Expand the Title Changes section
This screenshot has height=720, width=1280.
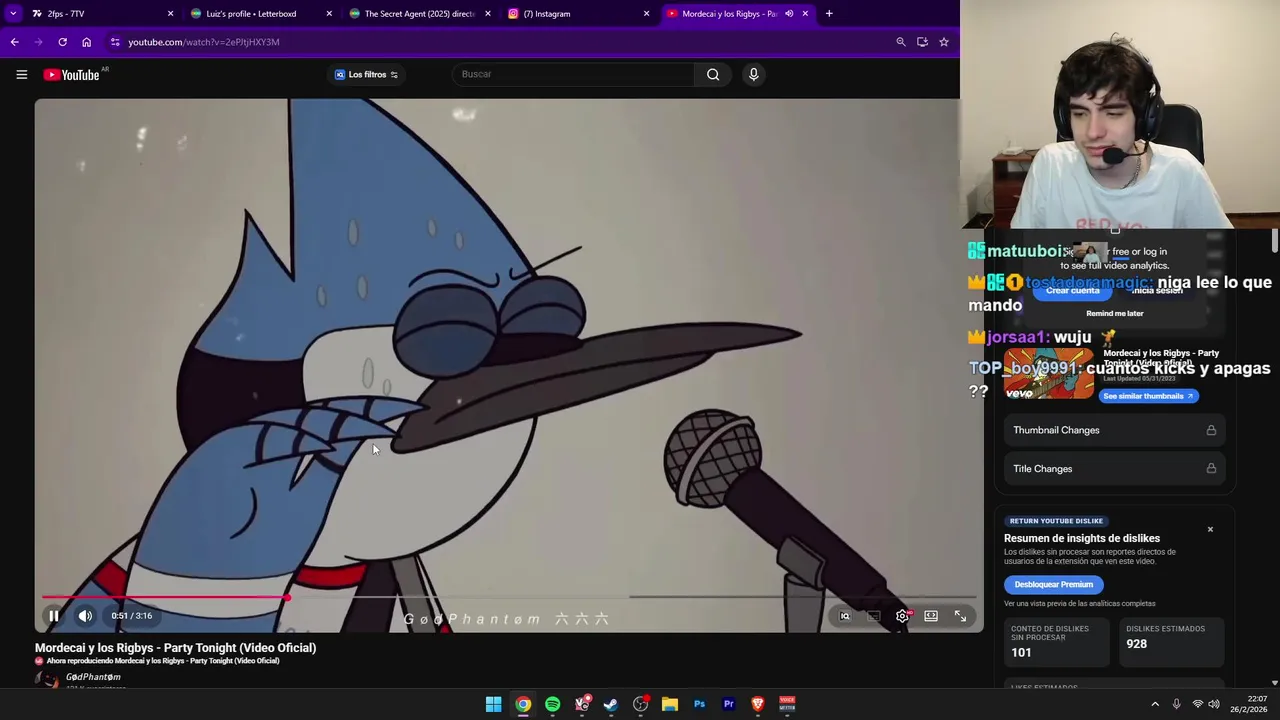[x=1114, y=469]
